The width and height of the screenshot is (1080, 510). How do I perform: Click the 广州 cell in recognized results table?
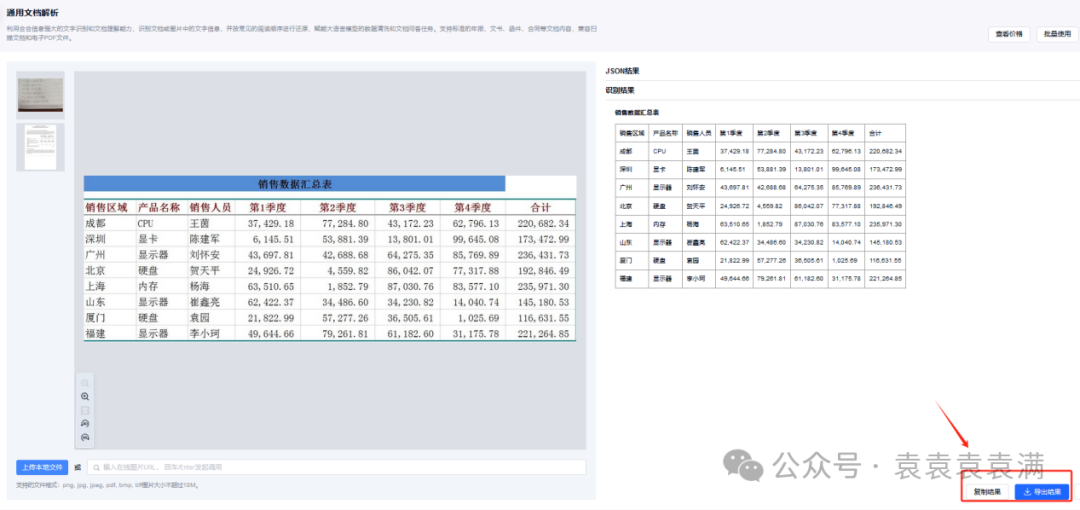(x=625, y=187)
